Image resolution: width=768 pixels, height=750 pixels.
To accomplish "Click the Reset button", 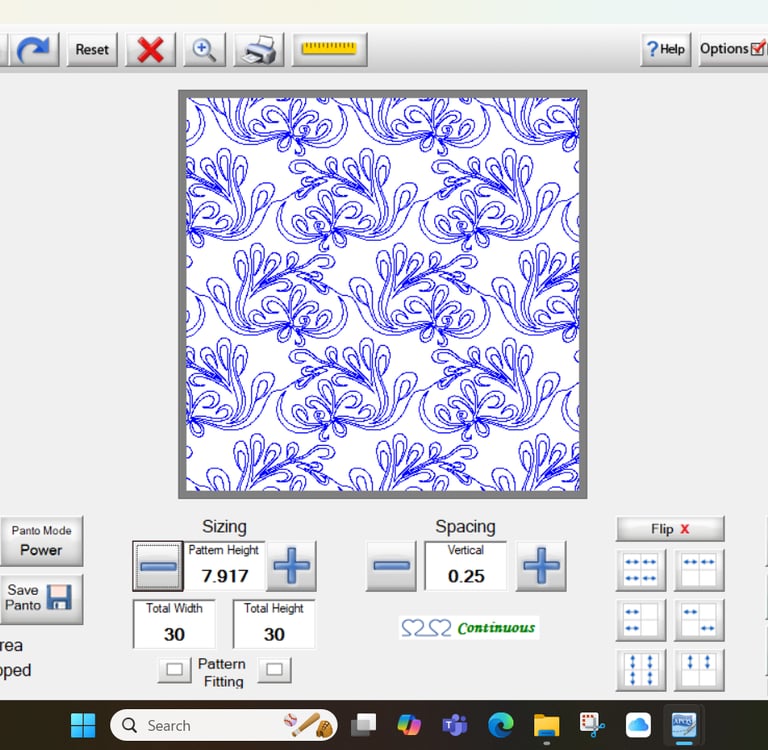I will click(92, 49).
